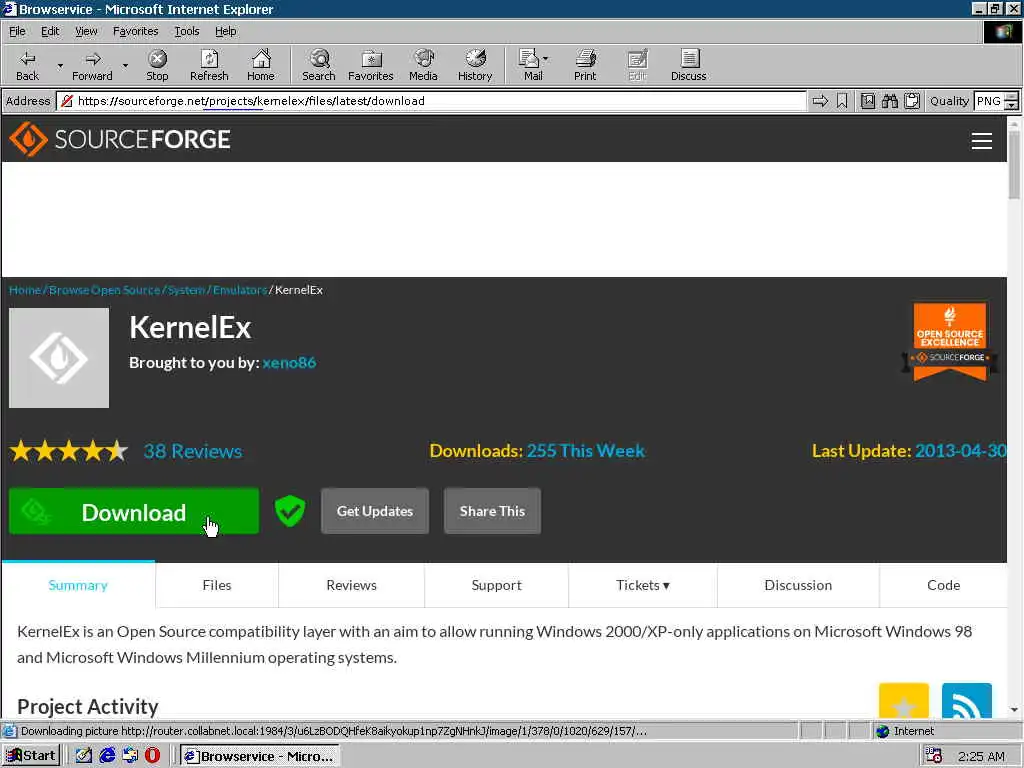The height and width of the screenshot is (768, 1024).
Task: Click the clipboard paste icon
Action: (x=912, y=101)
